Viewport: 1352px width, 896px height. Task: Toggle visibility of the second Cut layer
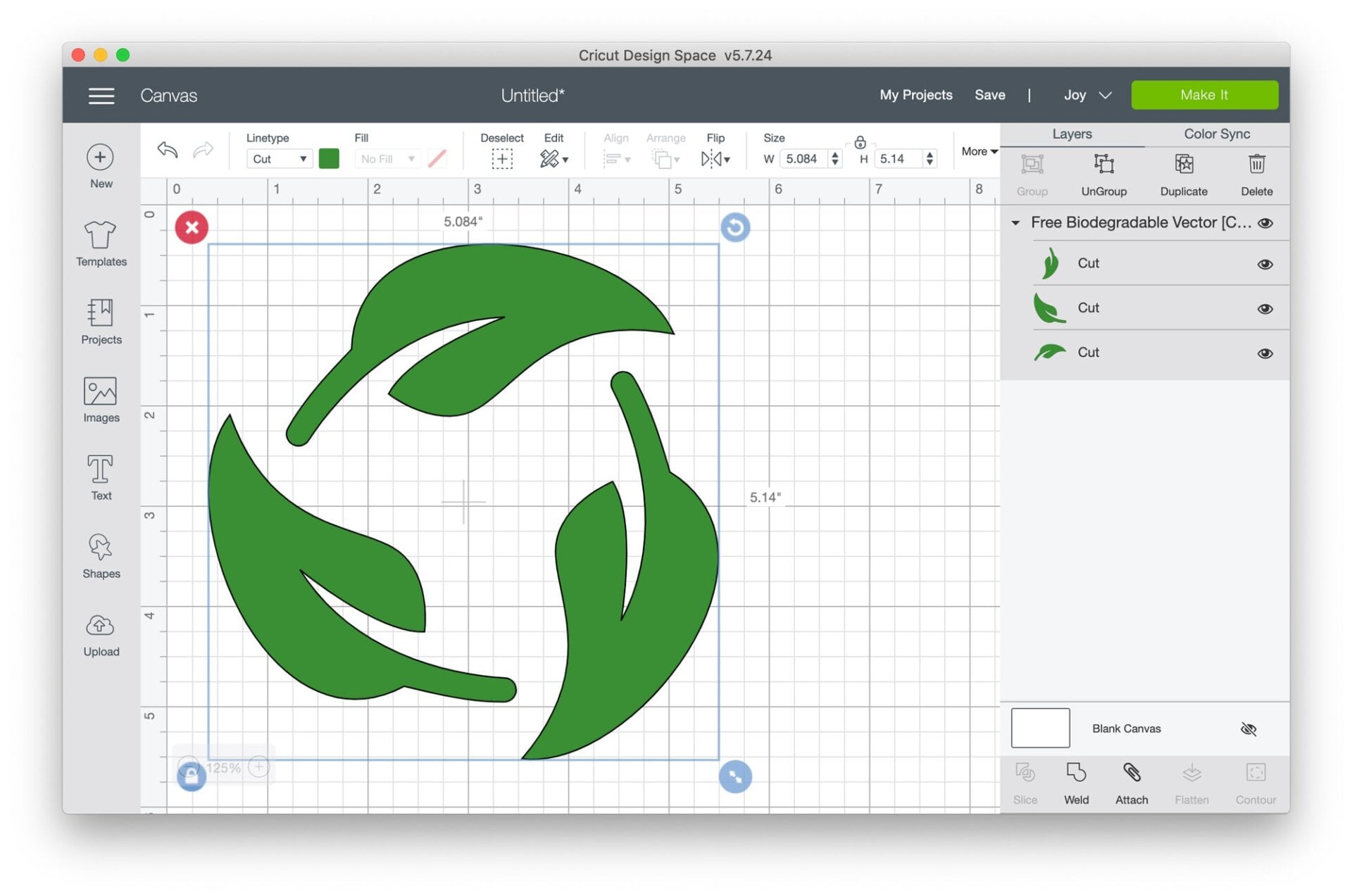[1265, 308]
